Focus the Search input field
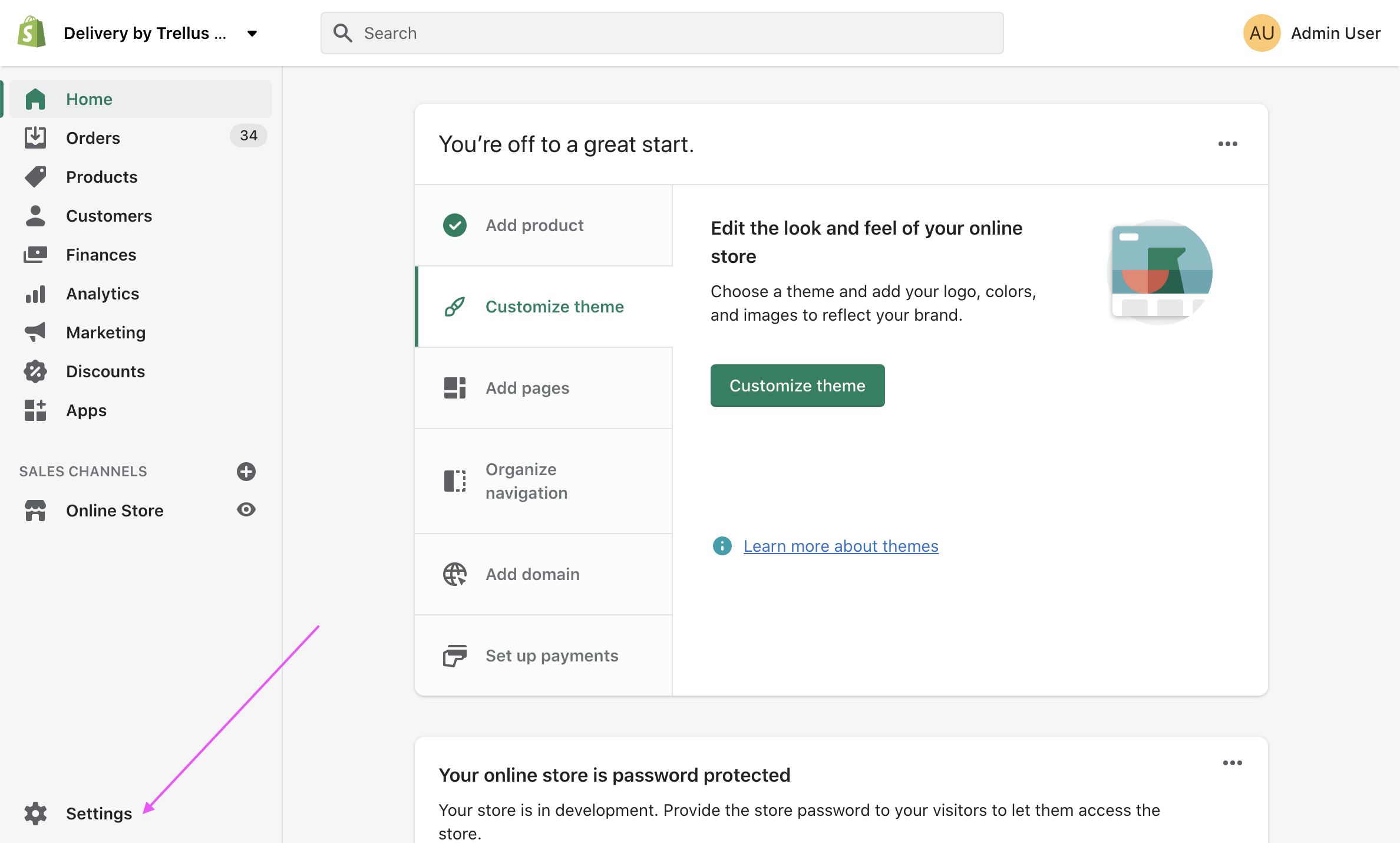1400x843 pixels. click(662, 33)
